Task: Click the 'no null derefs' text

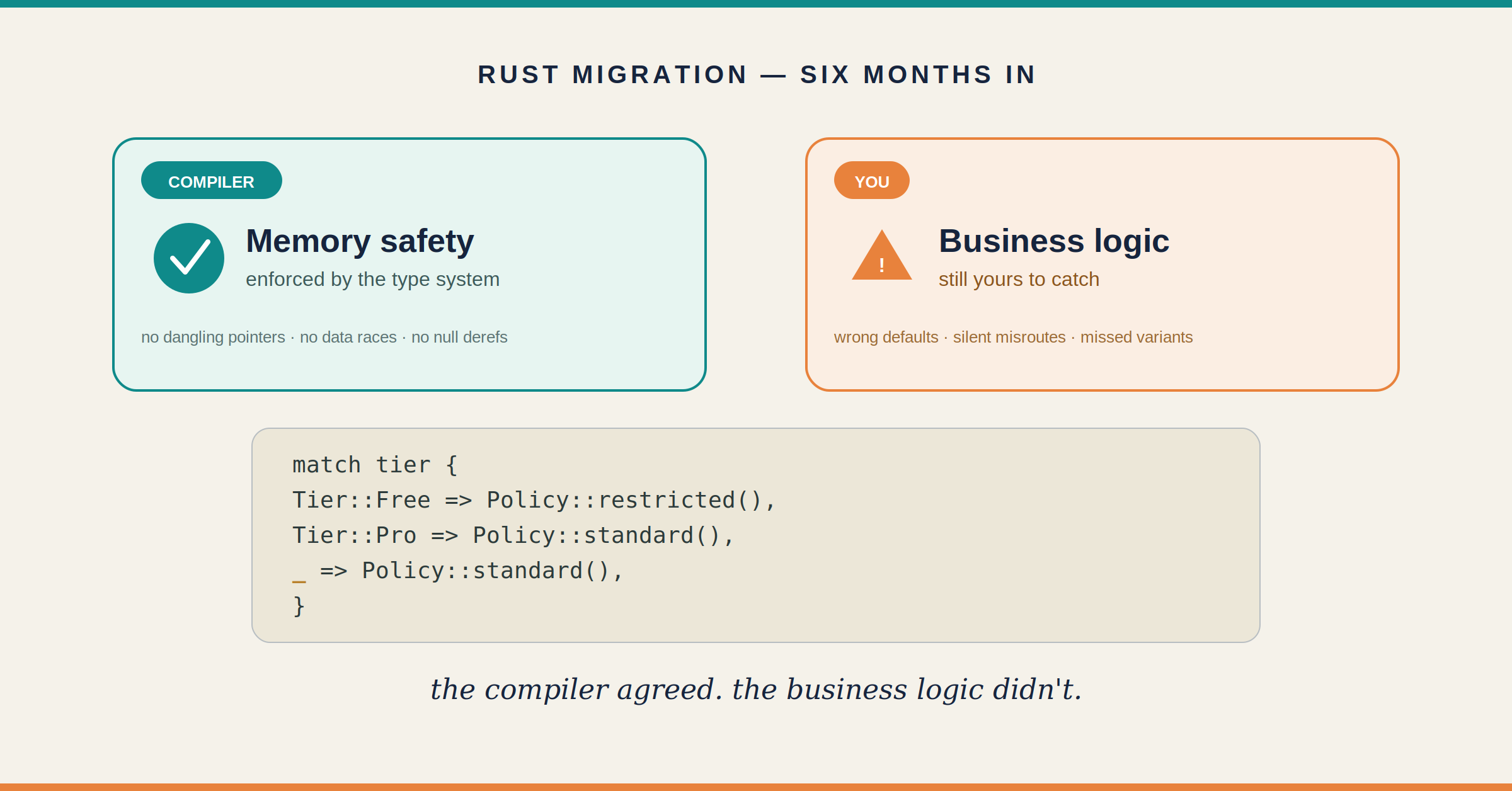Action: (x=459, y=337)
